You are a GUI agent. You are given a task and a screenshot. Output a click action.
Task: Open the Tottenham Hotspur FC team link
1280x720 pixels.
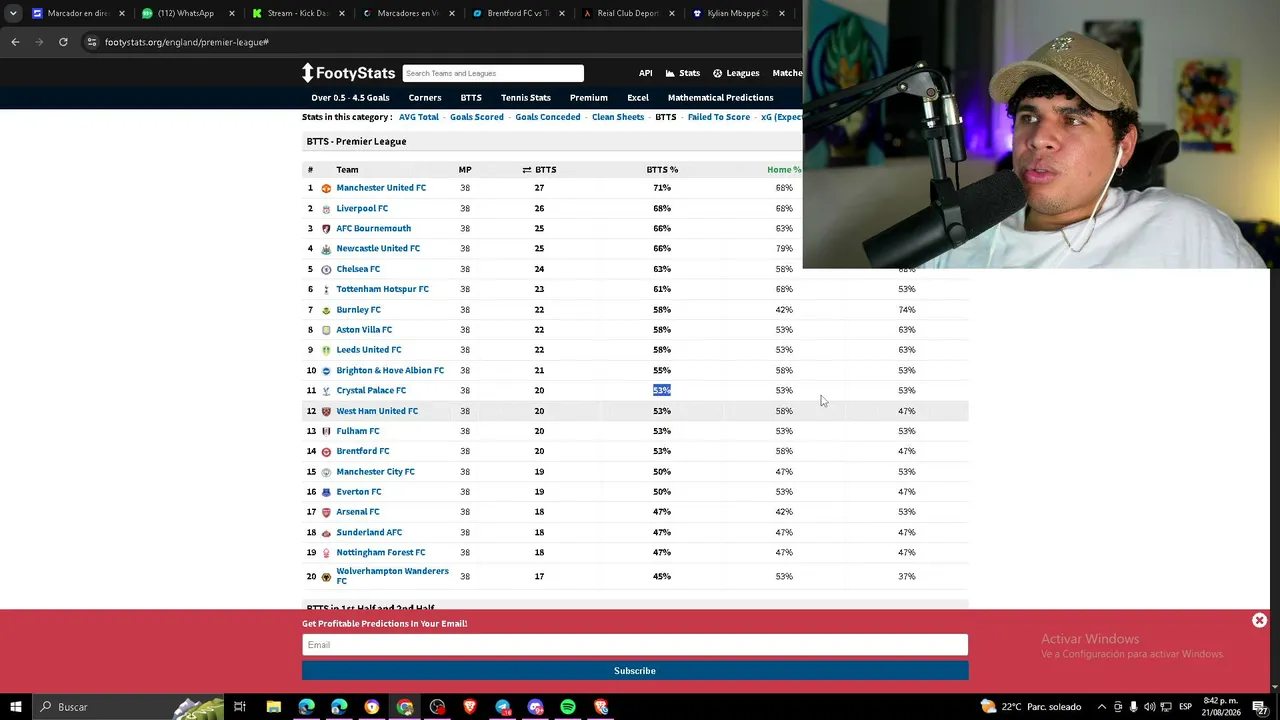382,289
